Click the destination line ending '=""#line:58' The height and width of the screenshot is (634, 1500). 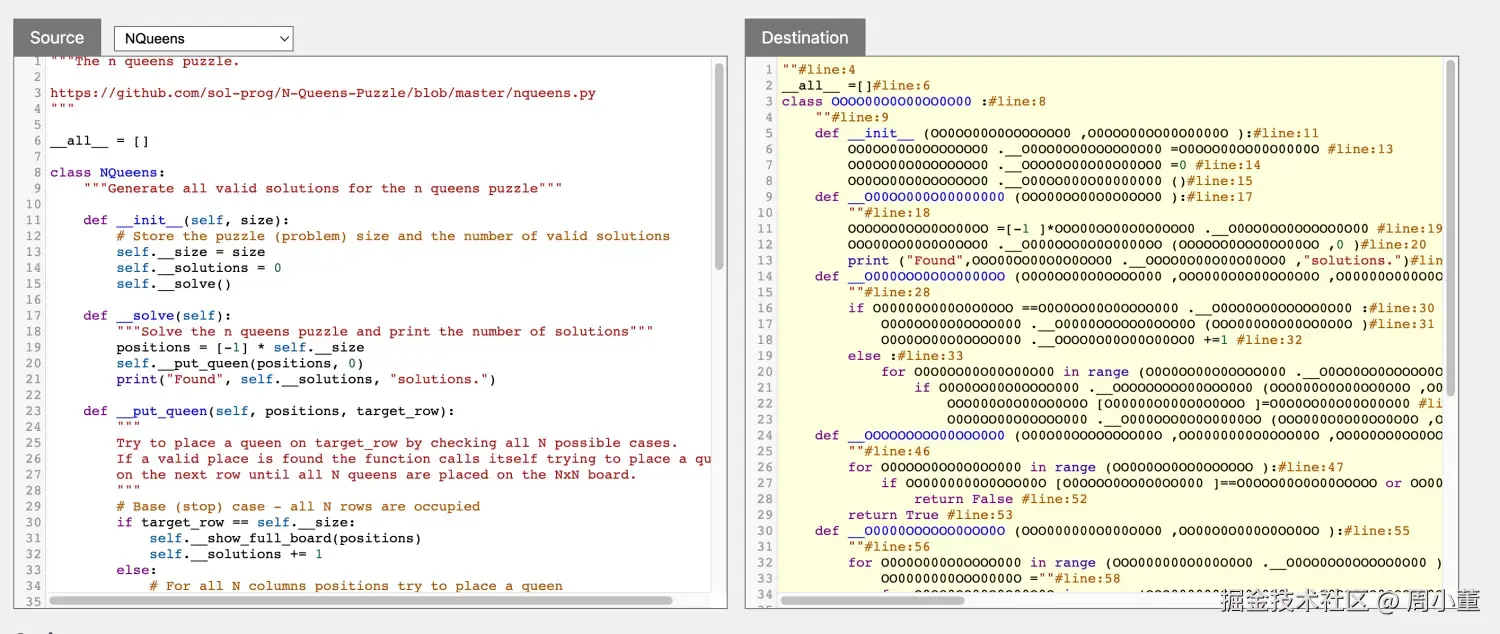[x=1000, y=578]
